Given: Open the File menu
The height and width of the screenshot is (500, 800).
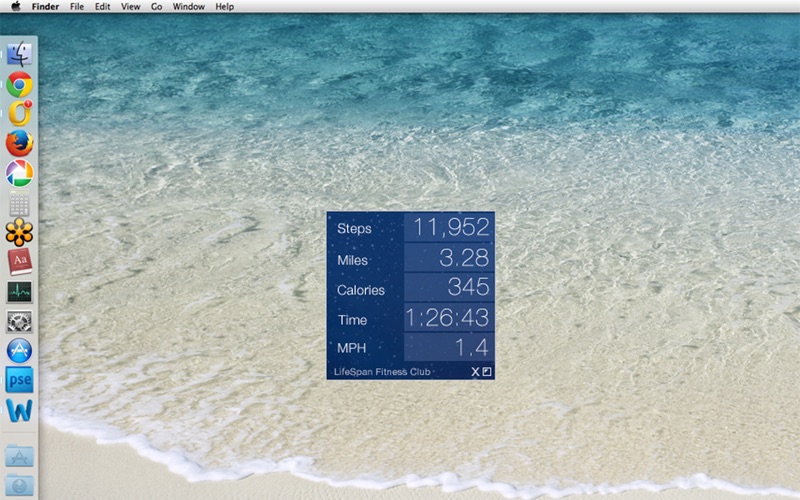Looking at the screenshot, I should 77,7.
